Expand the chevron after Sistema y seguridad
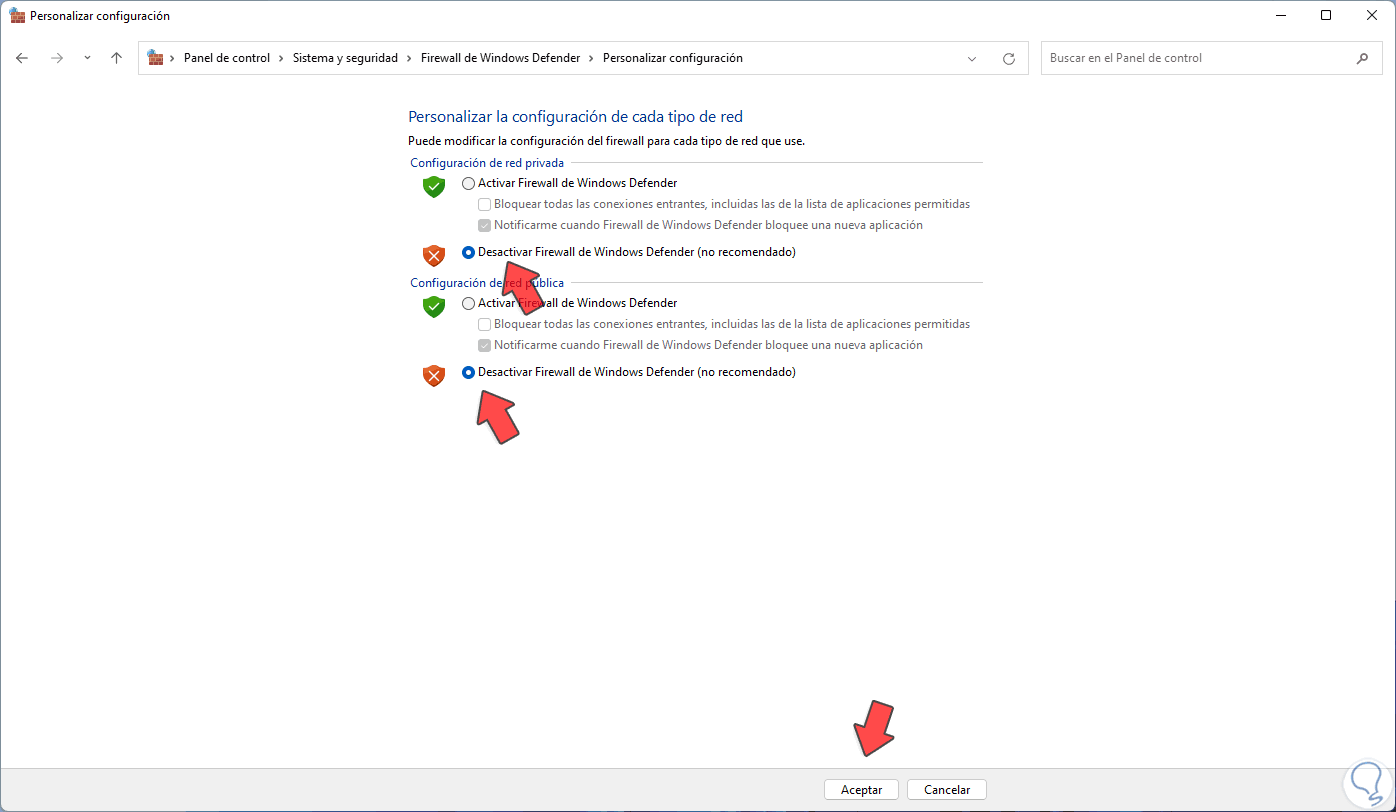The image size is (1396, 812). [x=409, y=58]
